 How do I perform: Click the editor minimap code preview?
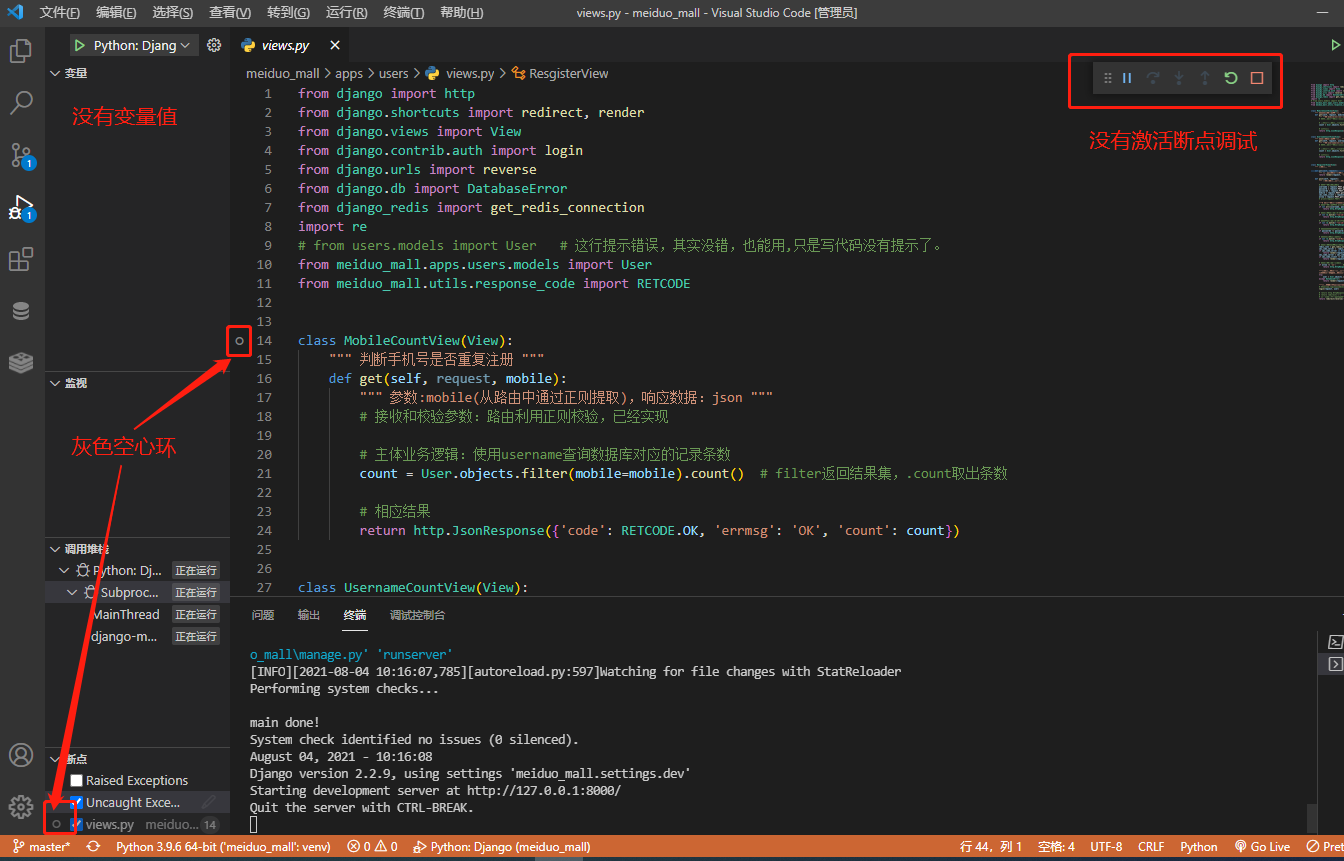(1326, 190)
